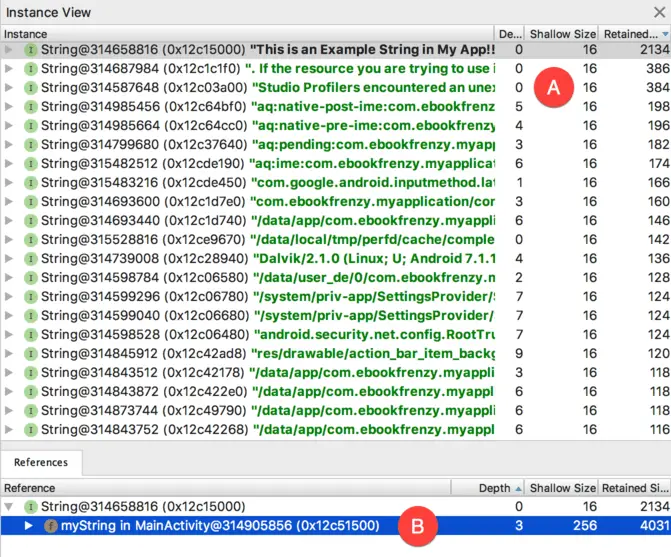Select "/data/user_de/0/com.ebookfrenzy.n" string value
The height and width of the screenshot is (557, 671).
click(374, 278)
